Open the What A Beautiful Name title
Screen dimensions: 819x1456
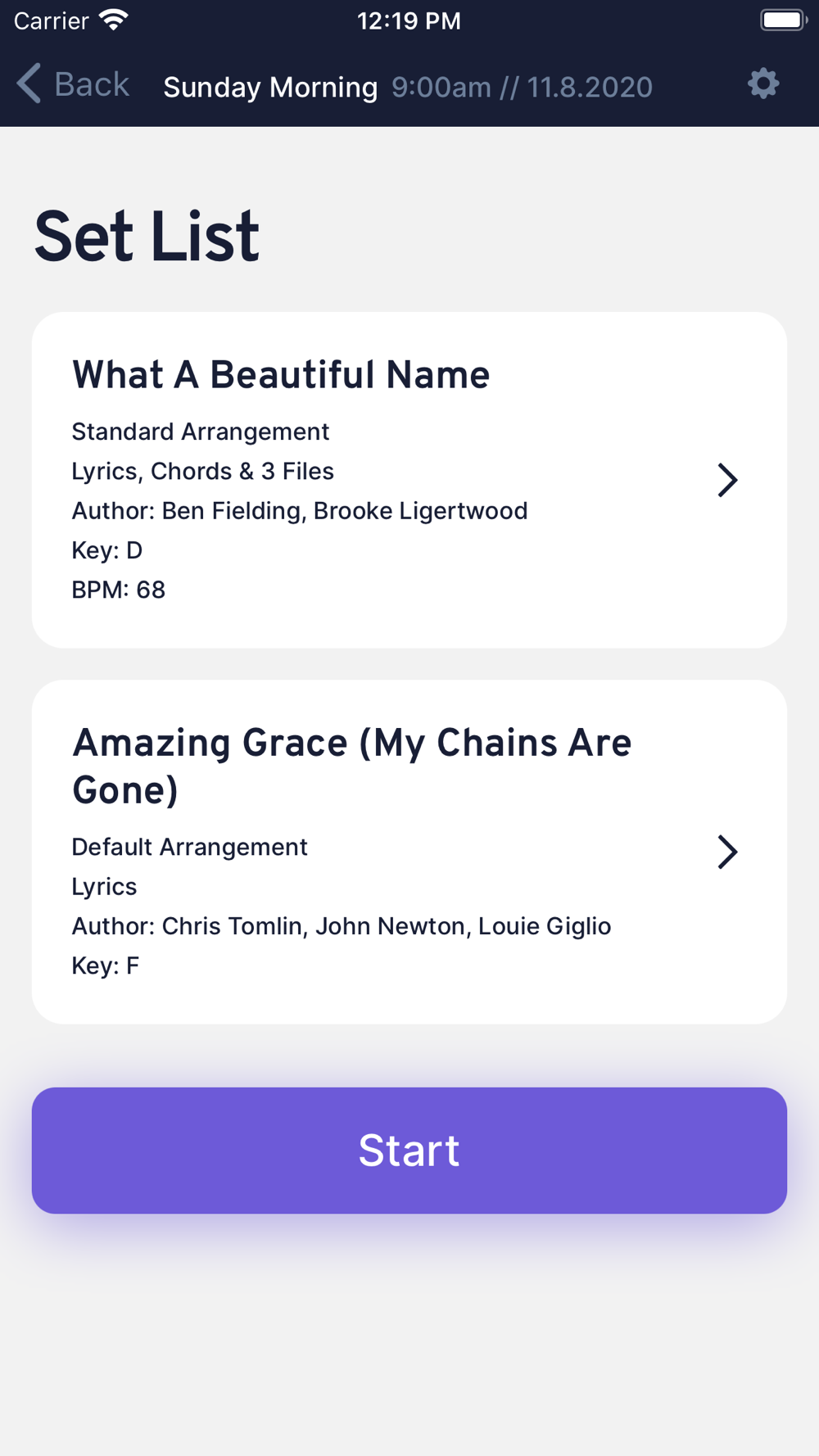click(x=281, y=375)
